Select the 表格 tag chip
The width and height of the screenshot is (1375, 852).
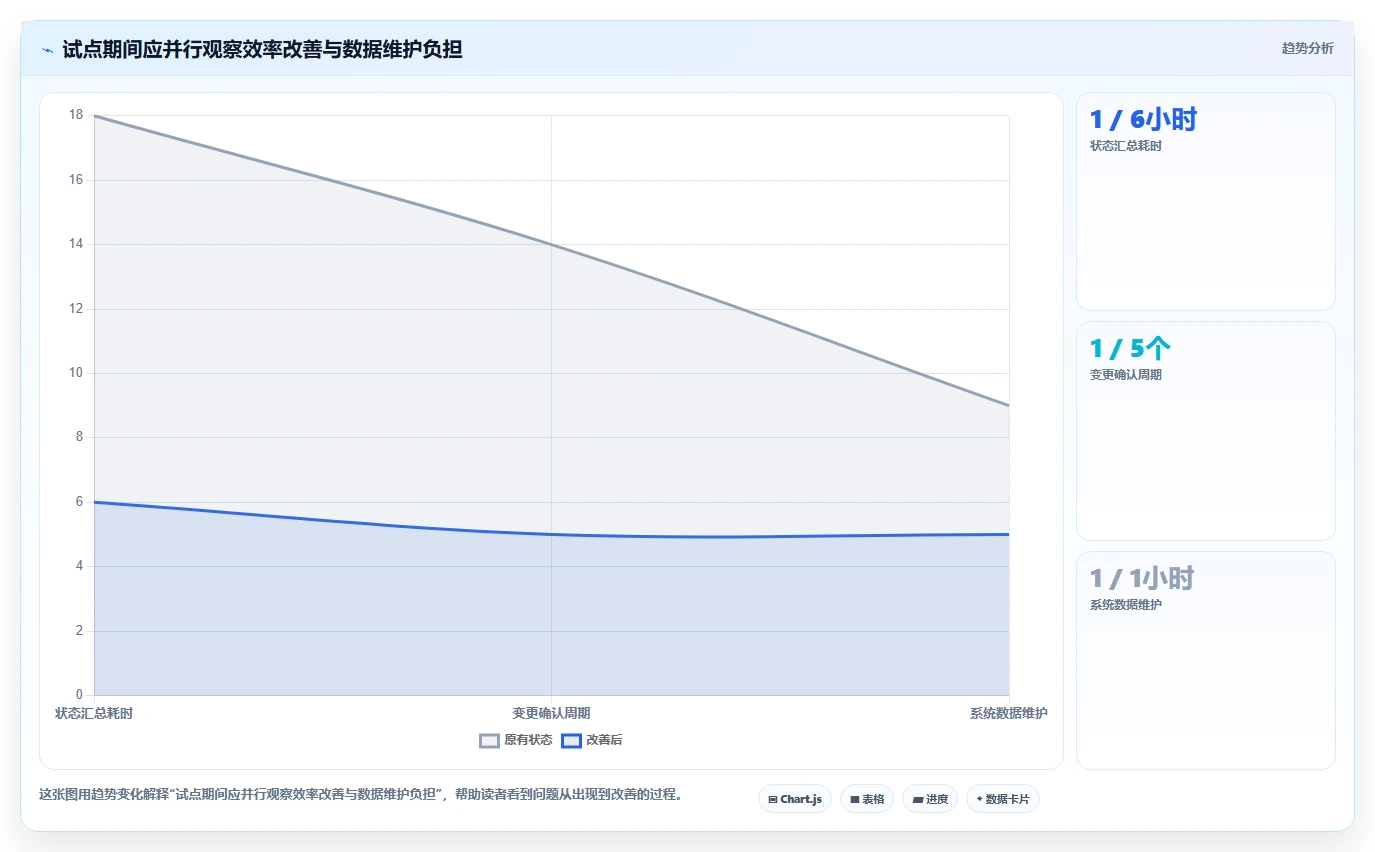point(867,799)
